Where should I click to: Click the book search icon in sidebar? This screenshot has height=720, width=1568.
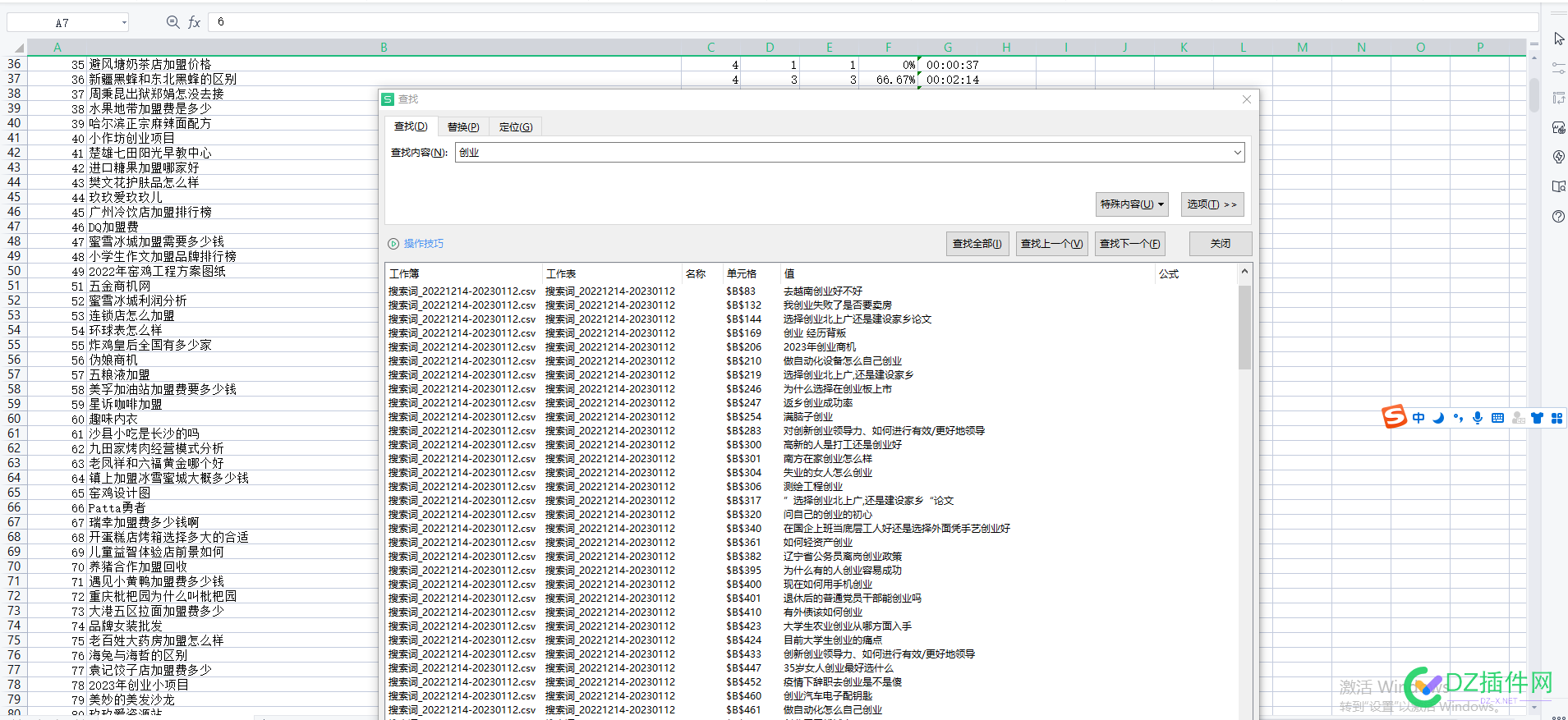(x=1558, y=186)
